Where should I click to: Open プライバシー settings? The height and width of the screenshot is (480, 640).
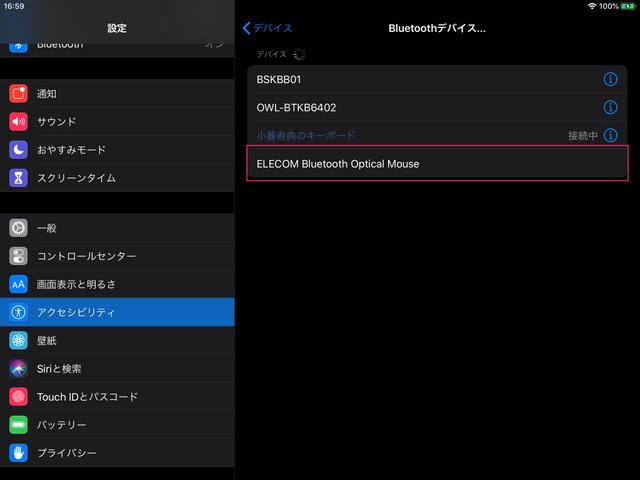[x=117, y=453]
